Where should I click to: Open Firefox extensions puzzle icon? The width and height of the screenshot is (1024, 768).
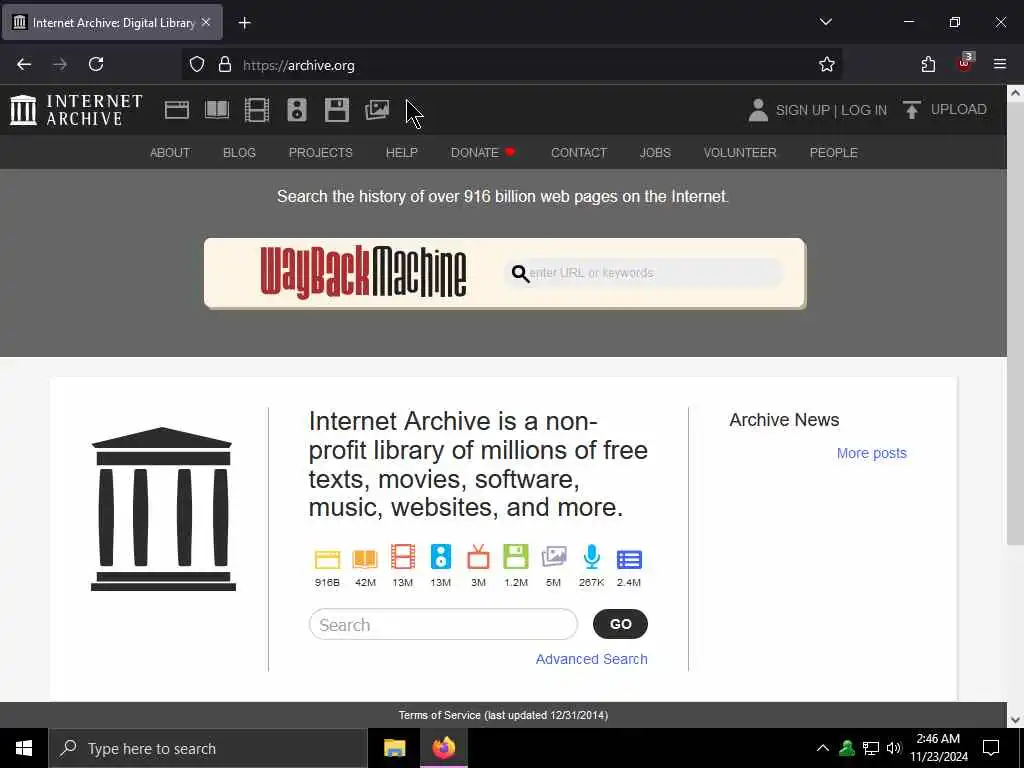(x=928, y=64)
